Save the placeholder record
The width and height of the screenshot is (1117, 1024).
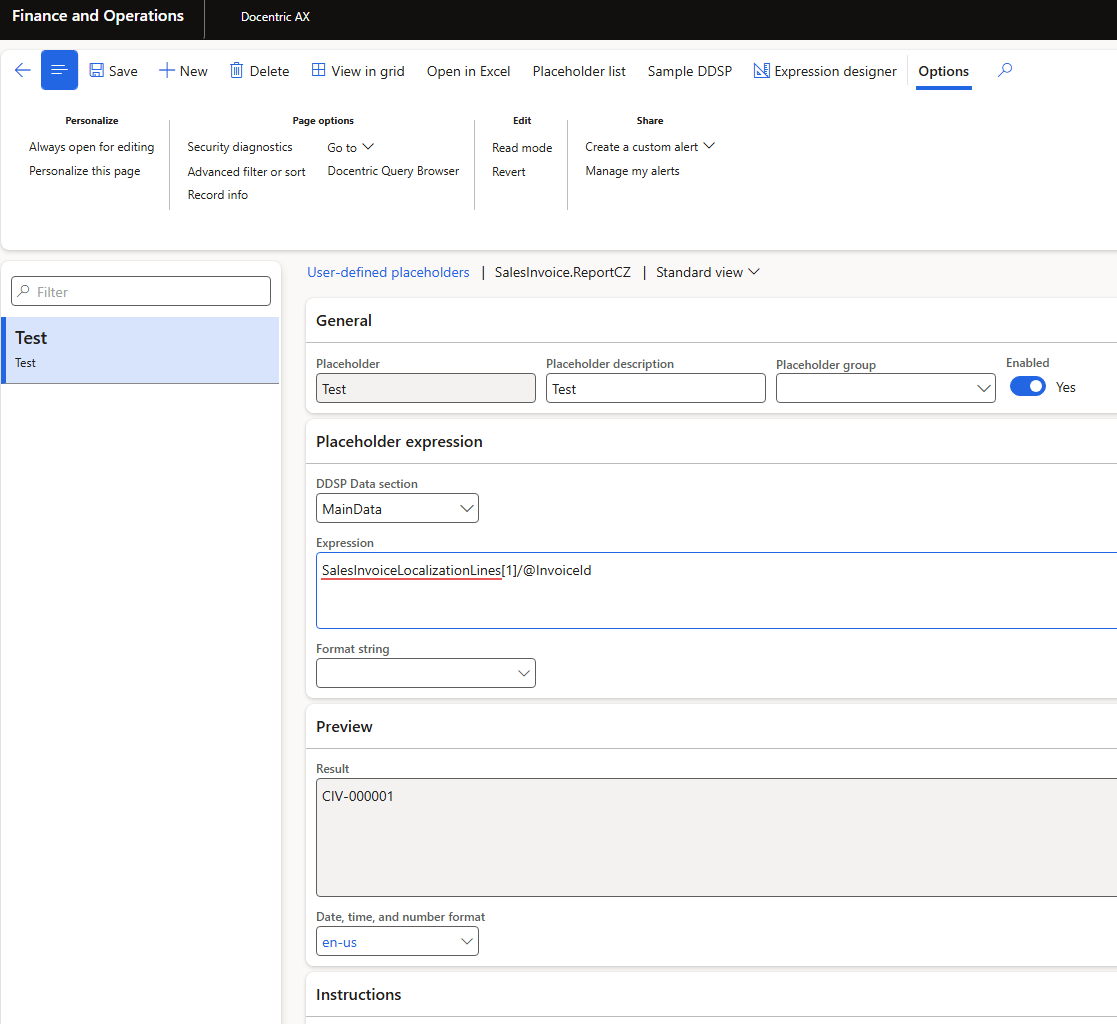(113, 71)
